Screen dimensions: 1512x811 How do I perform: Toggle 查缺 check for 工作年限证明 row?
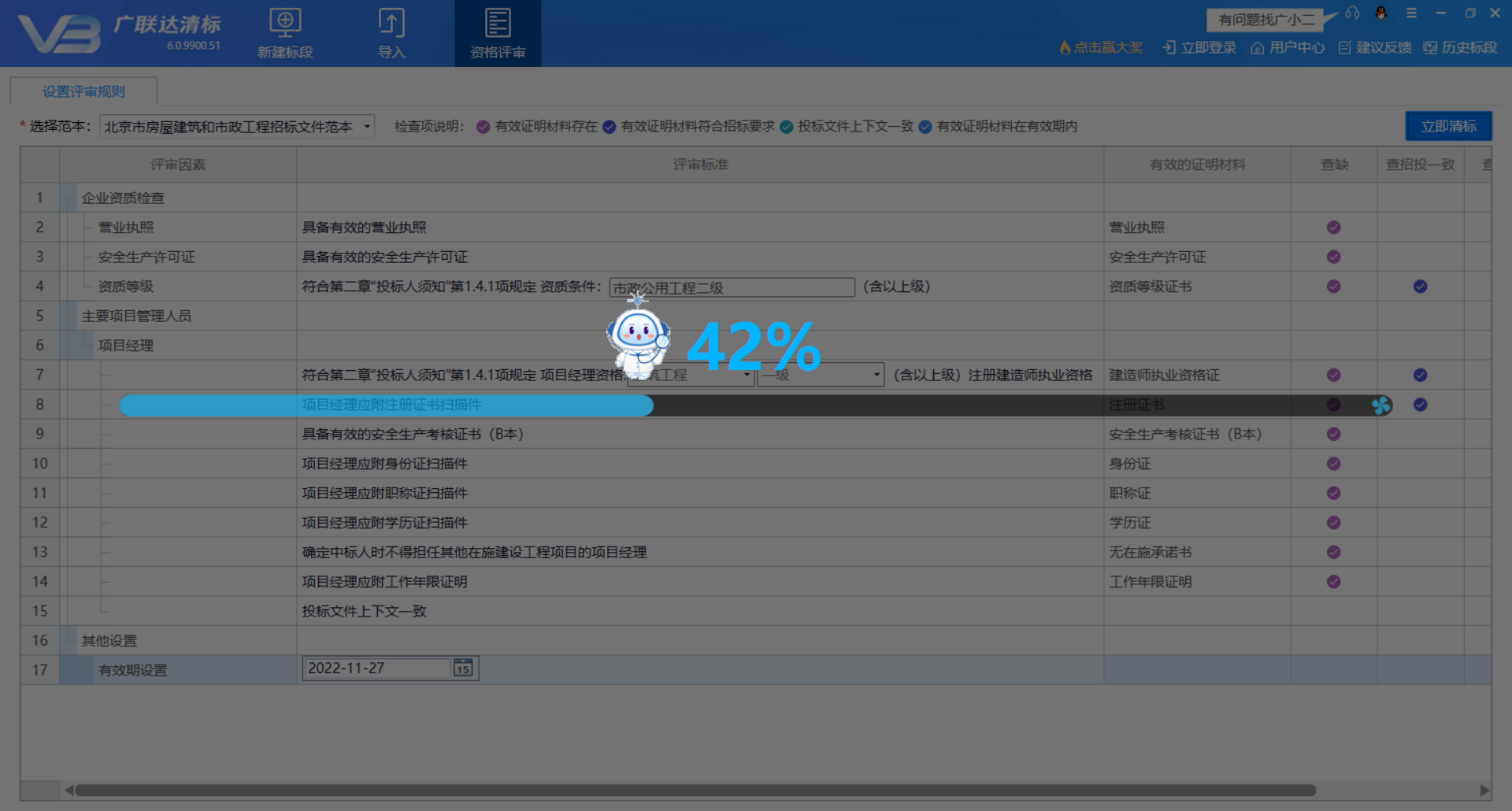pos(1333,582)
